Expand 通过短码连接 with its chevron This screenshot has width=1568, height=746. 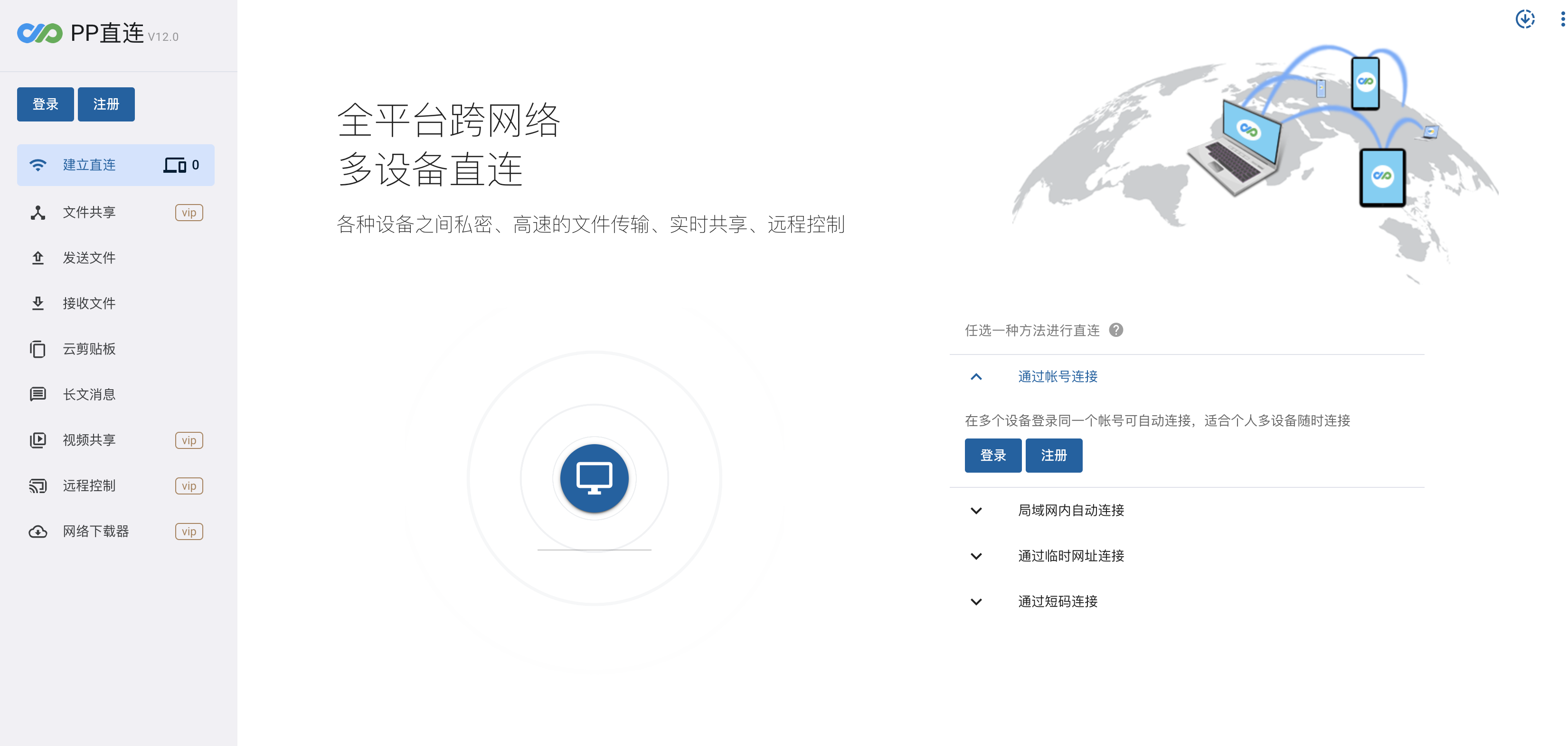click(976, 602)
